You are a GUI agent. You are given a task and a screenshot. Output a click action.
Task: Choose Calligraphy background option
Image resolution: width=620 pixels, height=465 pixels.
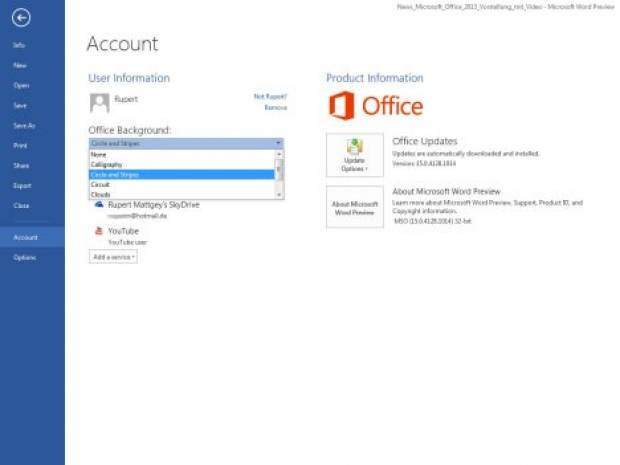(x=181, y=164)
